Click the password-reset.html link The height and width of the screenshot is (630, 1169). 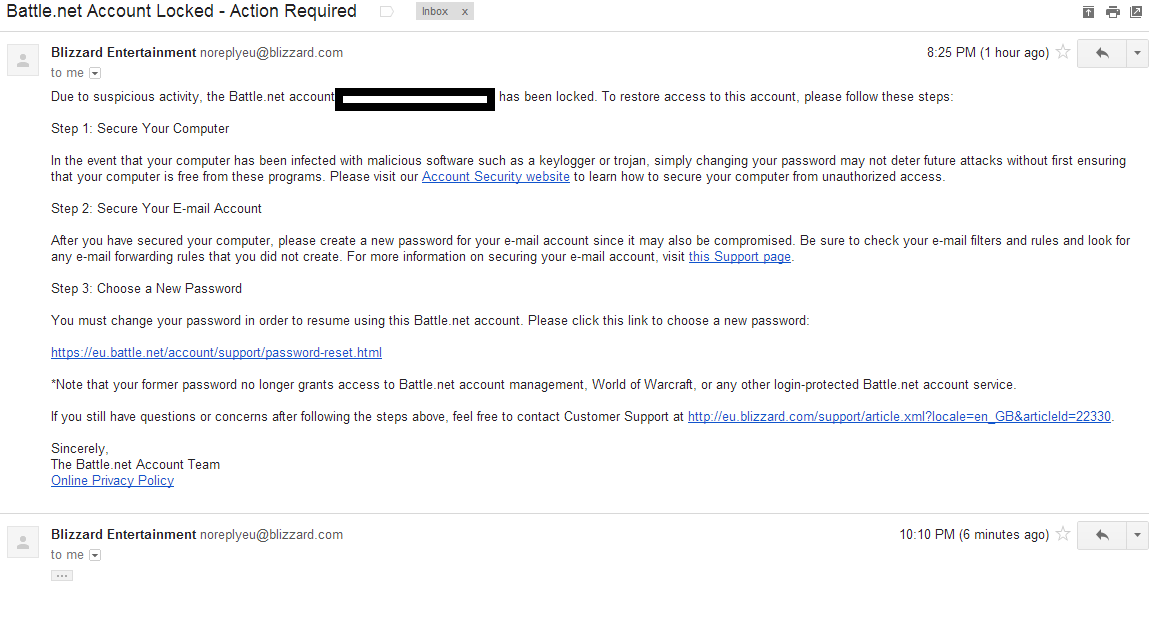click(x=216, y=353)
